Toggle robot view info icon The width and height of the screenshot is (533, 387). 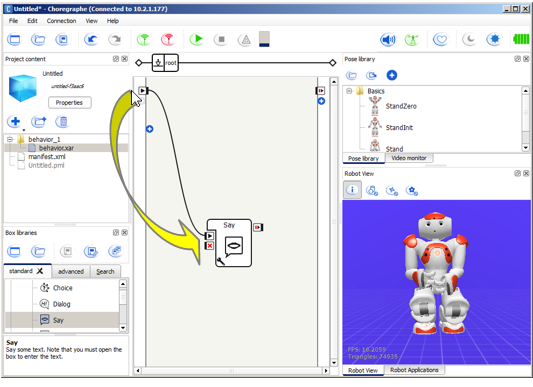pyautogui.click(x=352, y=190)
